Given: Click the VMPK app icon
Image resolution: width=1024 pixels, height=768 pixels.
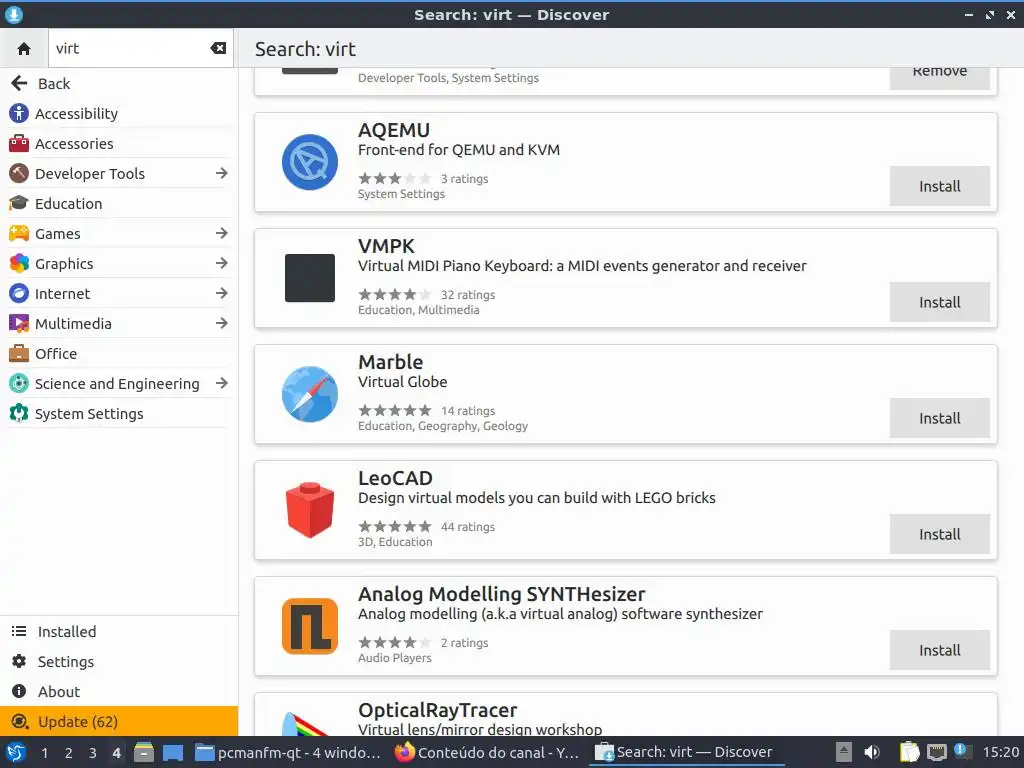Looking at the screenshot, I should tap(310, 278).
